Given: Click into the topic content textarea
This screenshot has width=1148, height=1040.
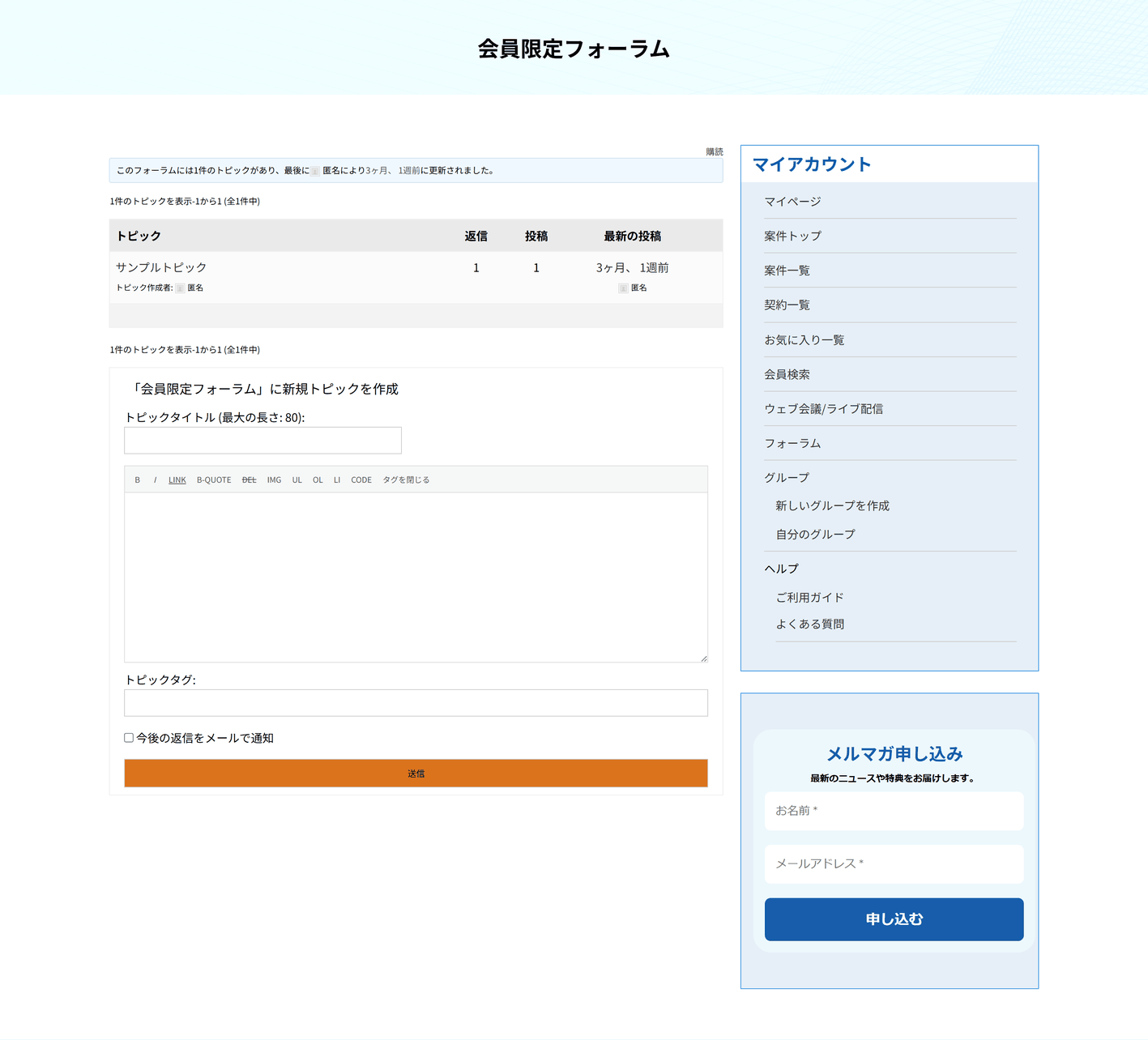Looking at the screenshot, I should coord(416,578).
